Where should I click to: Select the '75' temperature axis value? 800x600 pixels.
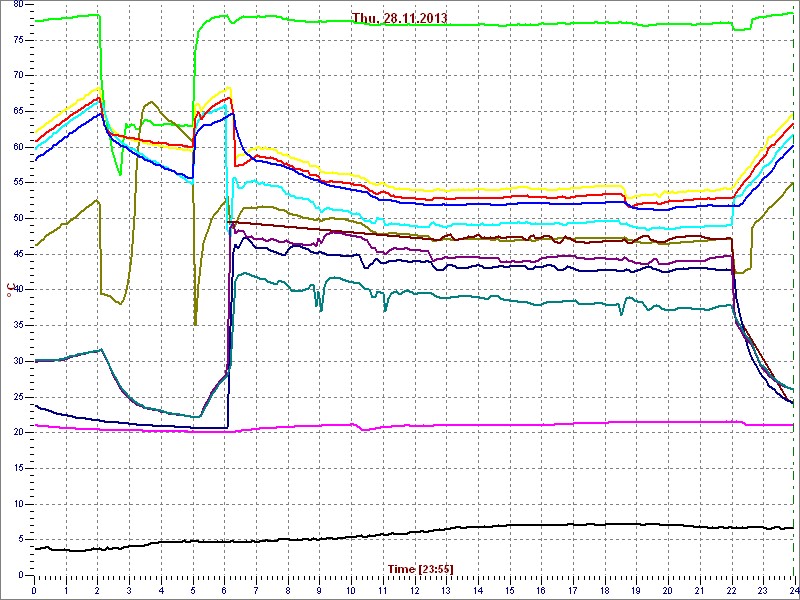(x=18, y=40)
